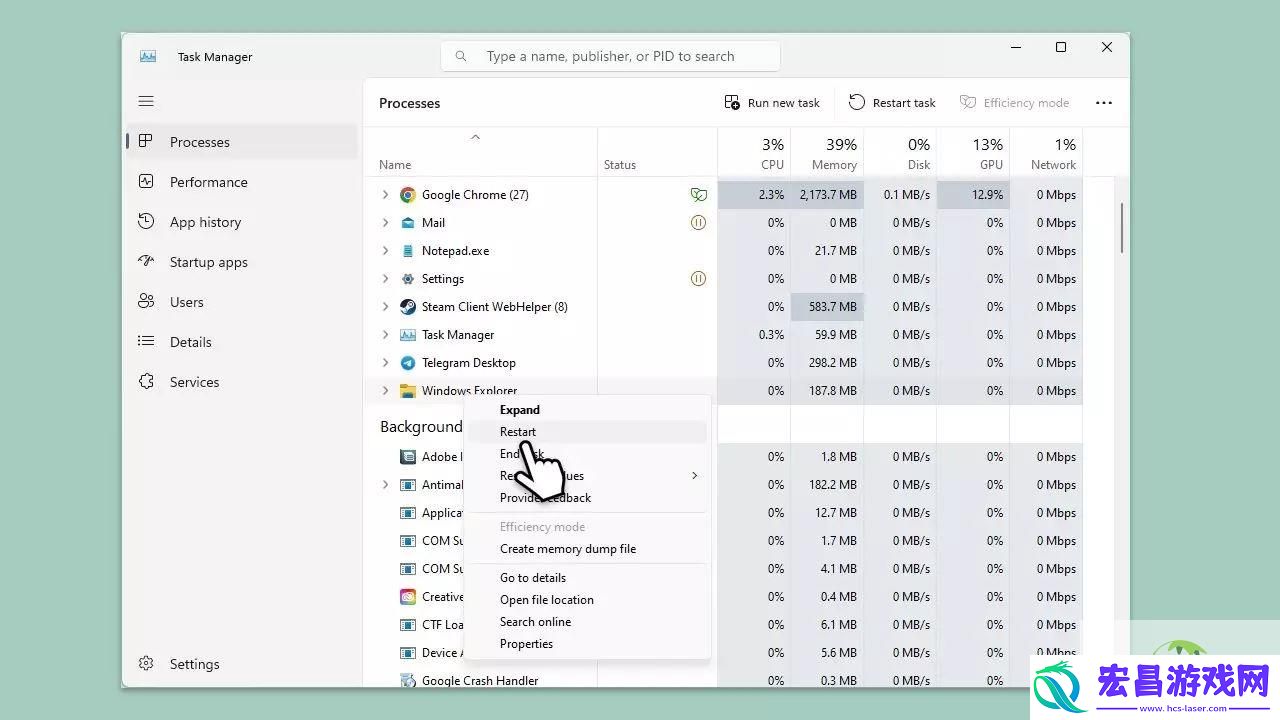Expand the Mail process group

click(385, 223)
